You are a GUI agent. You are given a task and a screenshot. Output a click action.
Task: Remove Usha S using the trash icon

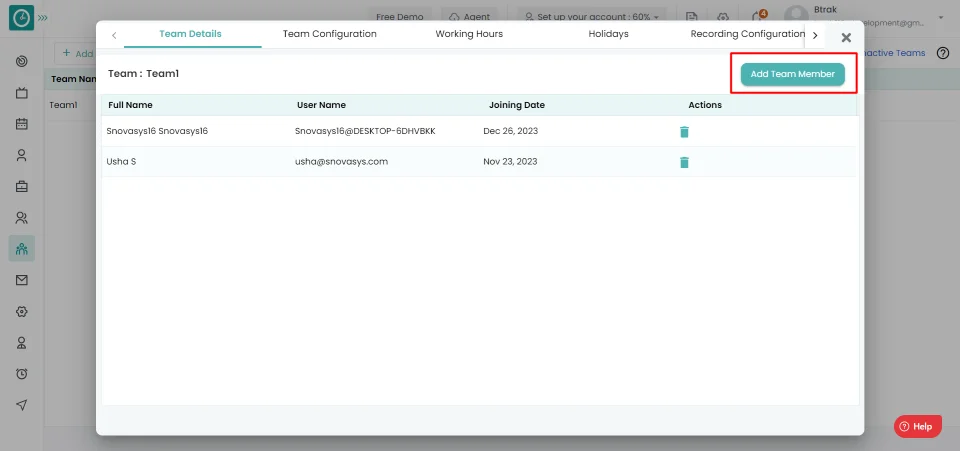coord(684,162)
